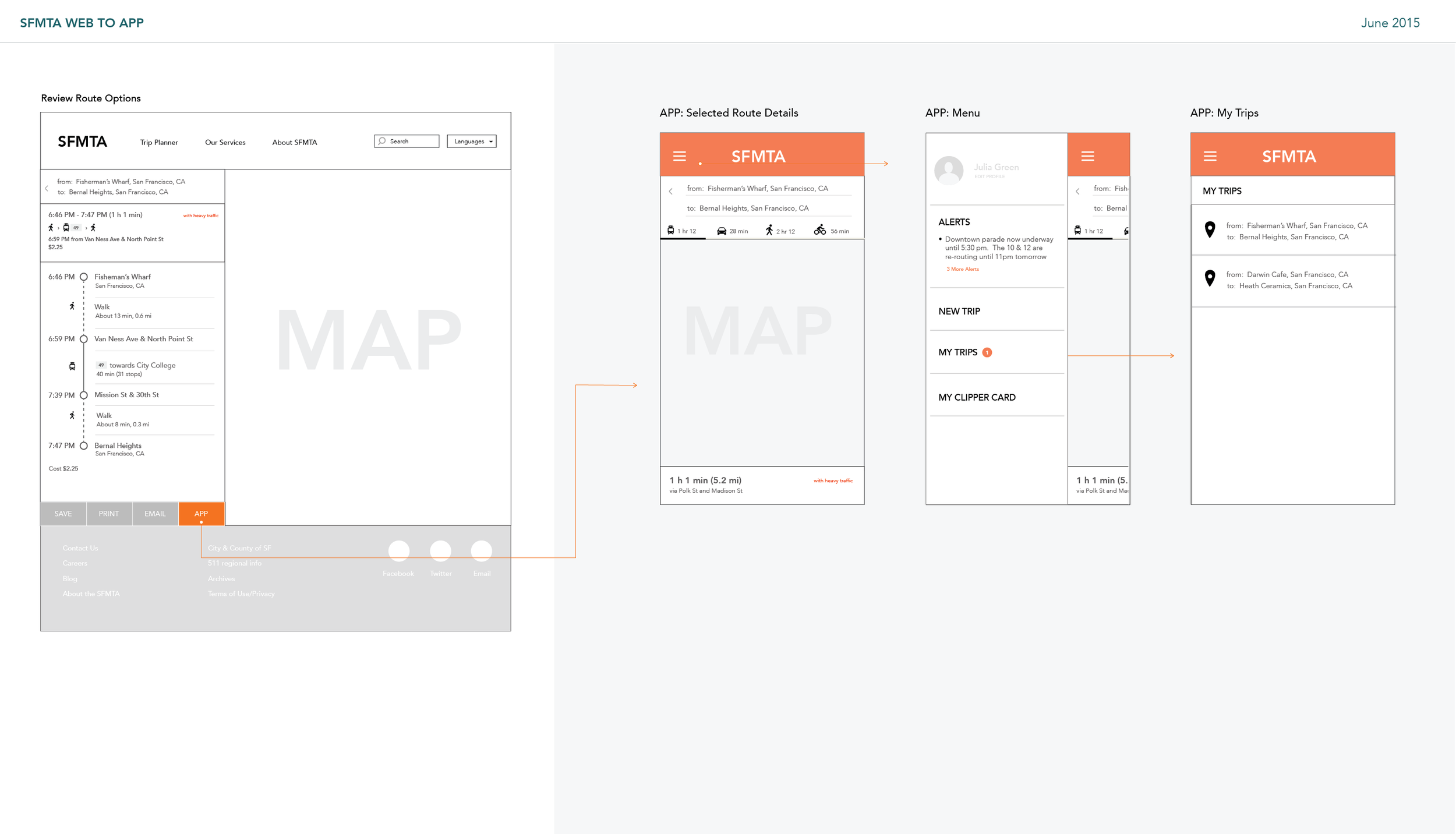Viewport: 1456px width, 834px height.
Task: Click Contact Us footer link
Action: coord(80,548)
